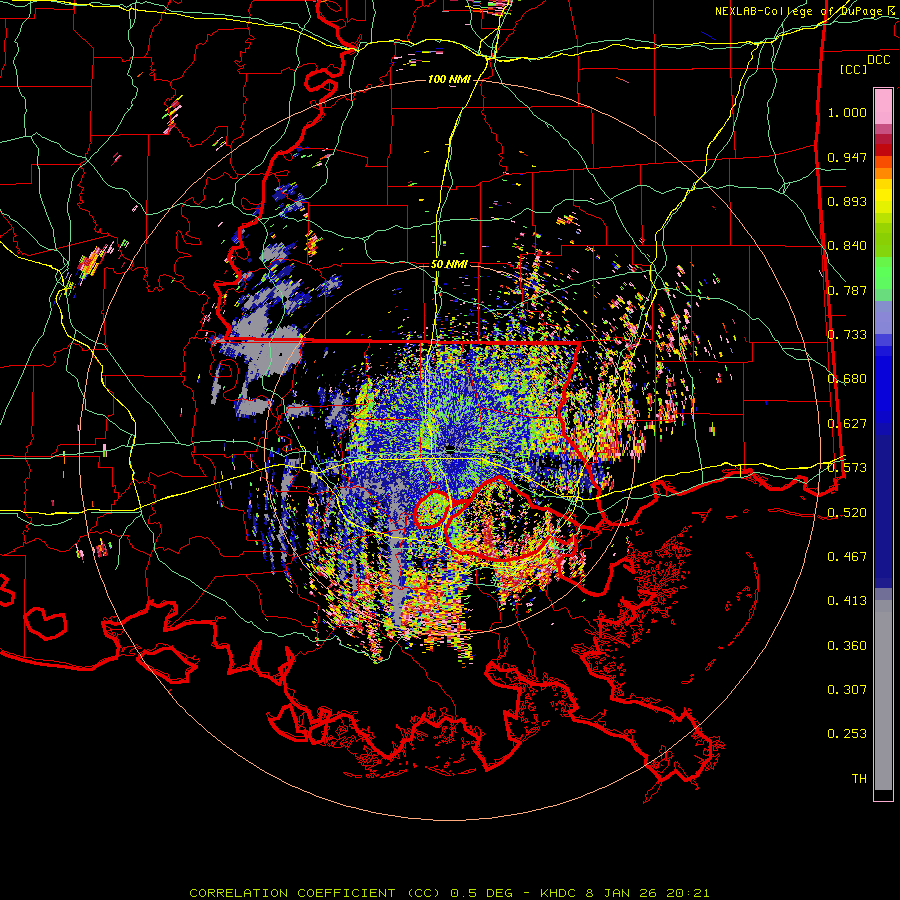Pick the bright blue color bar segment

coord(883,390)
